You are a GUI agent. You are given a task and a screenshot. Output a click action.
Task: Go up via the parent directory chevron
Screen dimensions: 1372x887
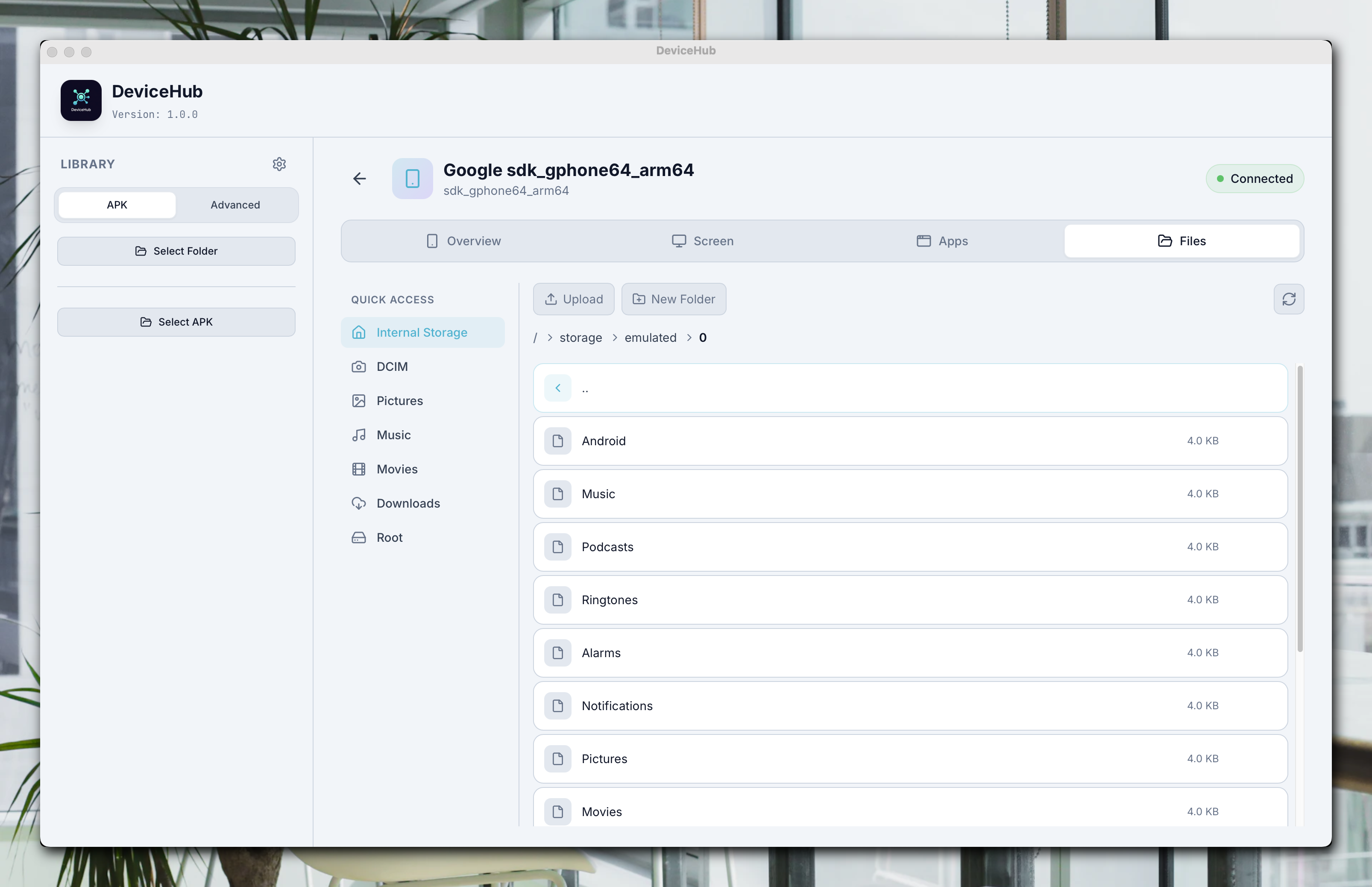point(558,388)
